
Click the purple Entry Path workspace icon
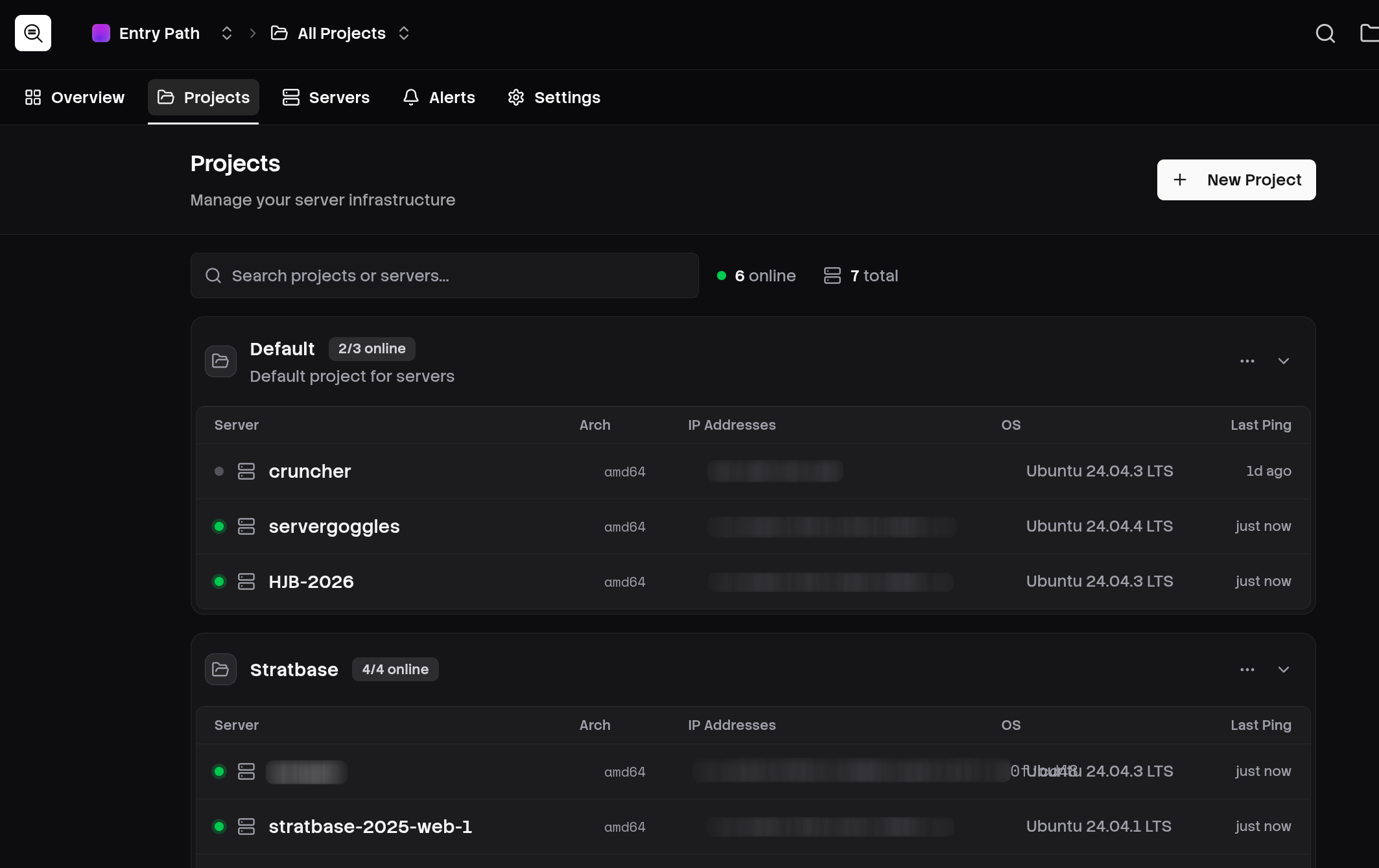(x=101, y=33)
